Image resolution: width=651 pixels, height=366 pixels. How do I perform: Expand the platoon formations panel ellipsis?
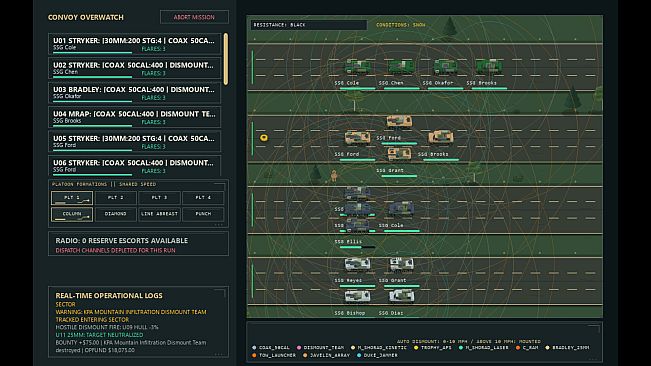(218, 225)
